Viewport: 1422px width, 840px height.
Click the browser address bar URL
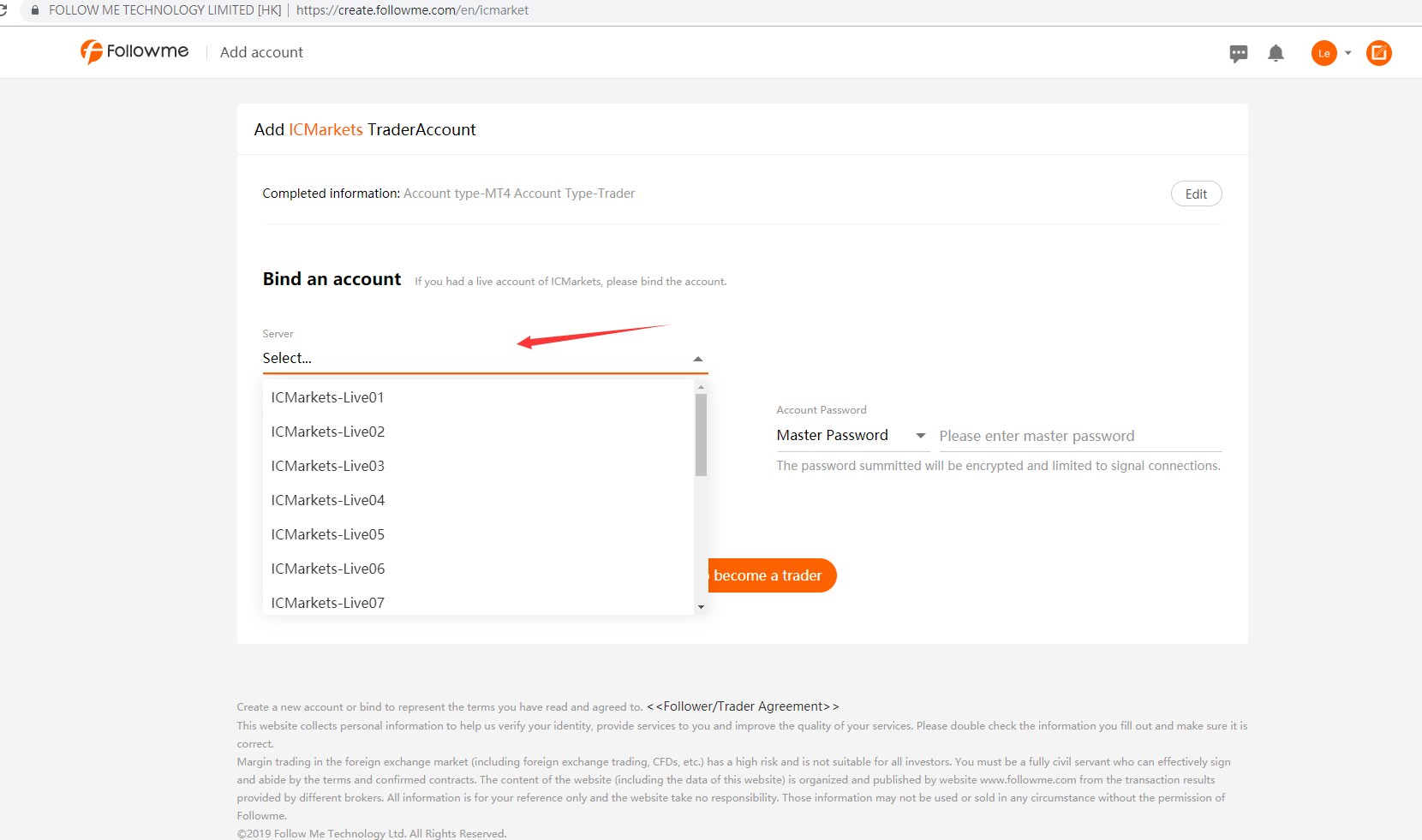tap(412, 10)
